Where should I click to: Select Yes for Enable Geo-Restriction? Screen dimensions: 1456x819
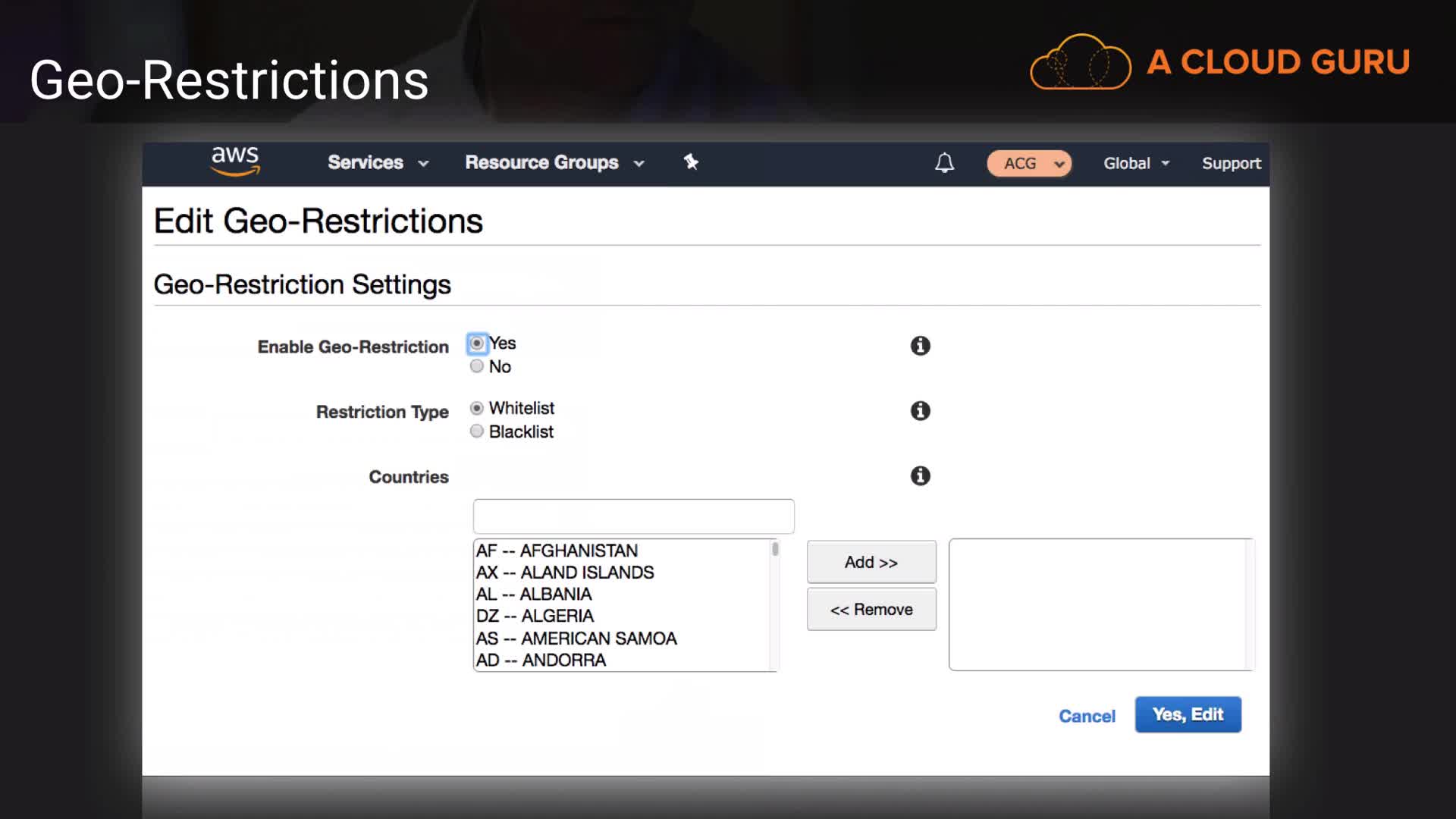477,344
